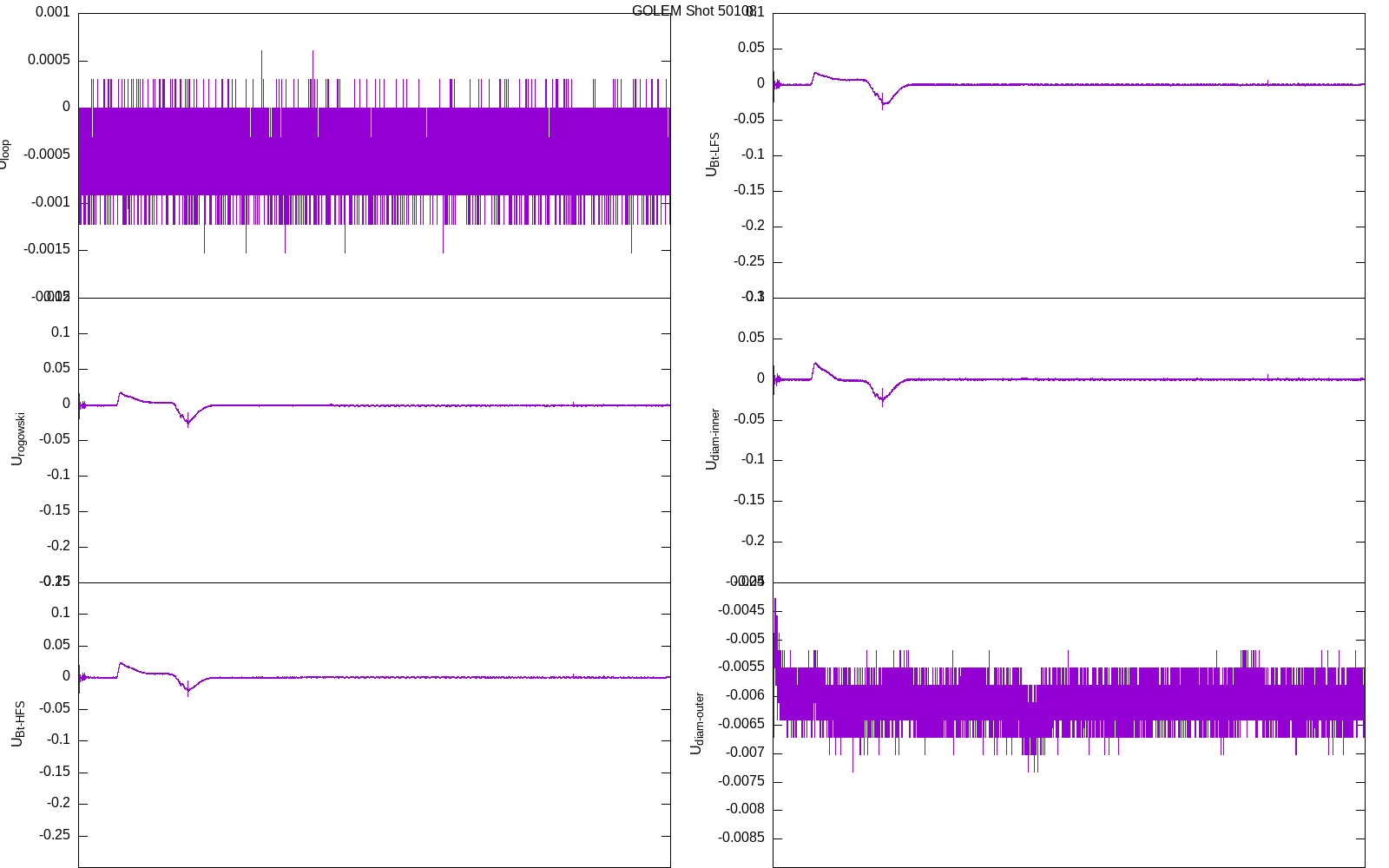The width and height of the screenshot is (1389, 868).
Task: Click the -0.0085 tick on U_diam-outer plot
Action: click(741, 838)
